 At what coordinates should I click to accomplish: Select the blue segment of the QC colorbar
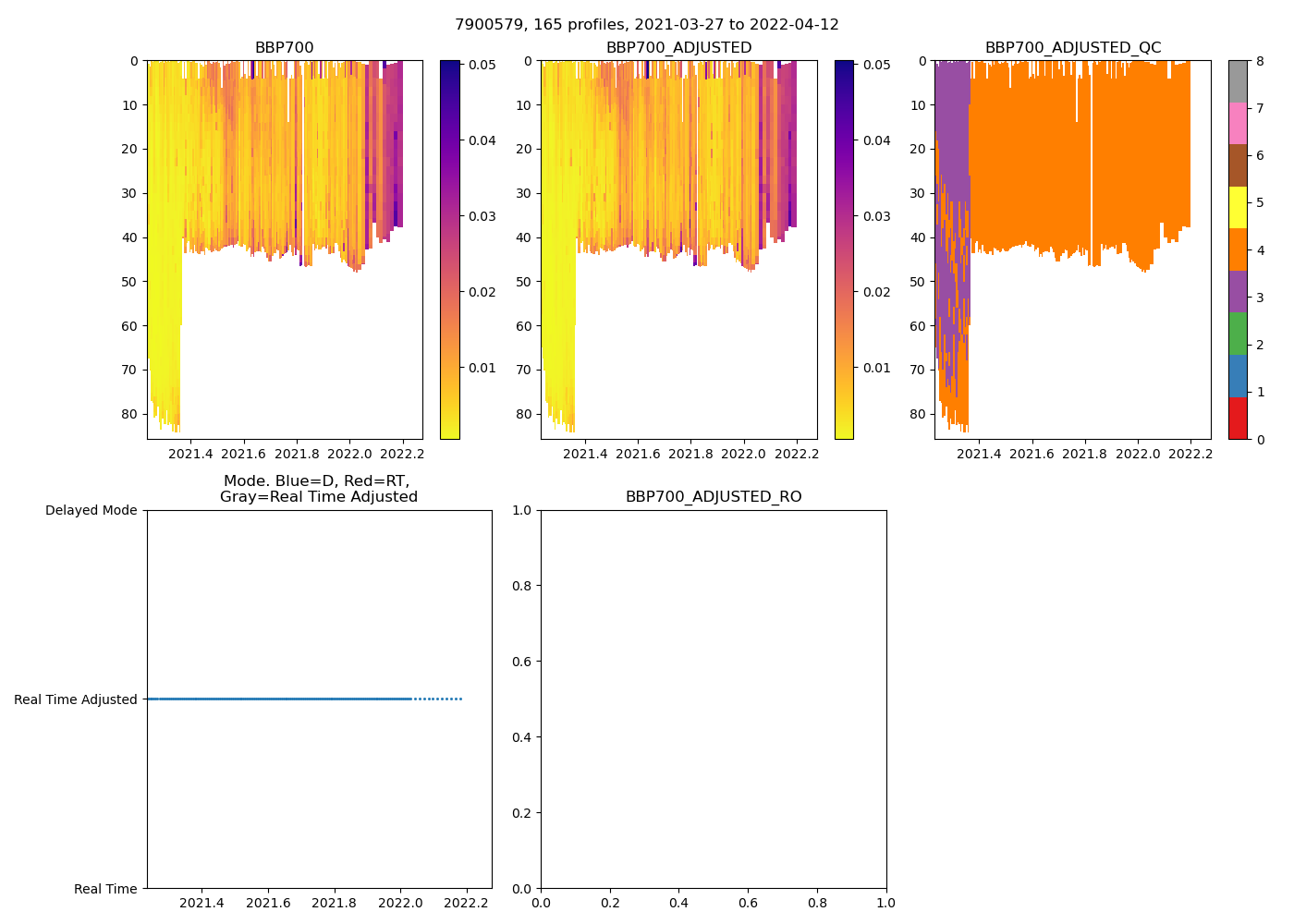click(1238, 375)
